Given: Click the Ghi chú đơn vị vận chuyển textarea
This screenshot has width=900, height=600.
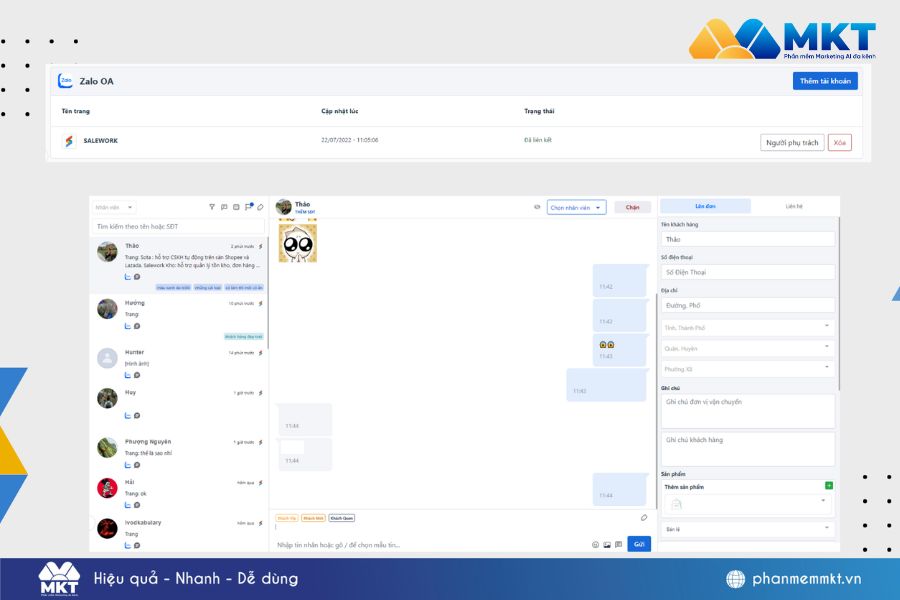Looking at the screenshot, I should [x=748, y=411].
